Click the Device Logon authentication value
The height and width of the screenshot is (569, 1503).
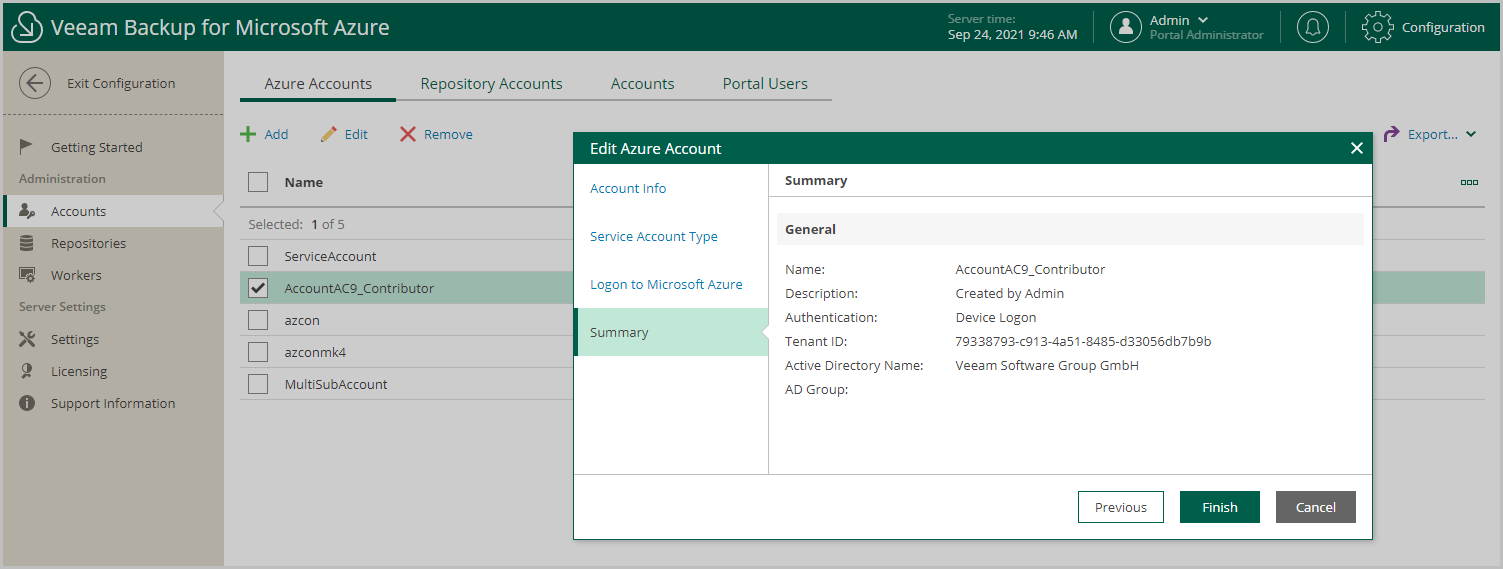click(x=996, y=317)
